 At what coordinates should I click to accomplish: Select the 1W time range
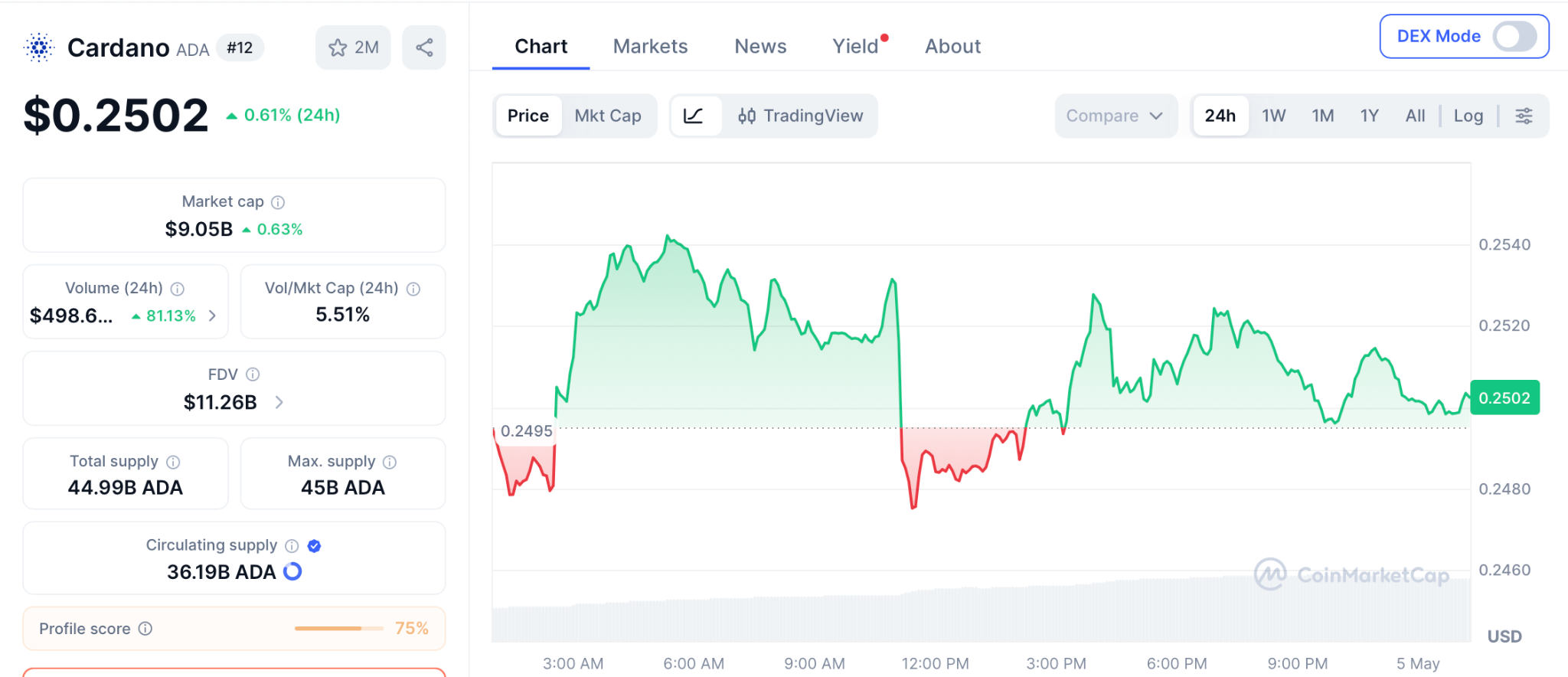tap(1273, 116)
